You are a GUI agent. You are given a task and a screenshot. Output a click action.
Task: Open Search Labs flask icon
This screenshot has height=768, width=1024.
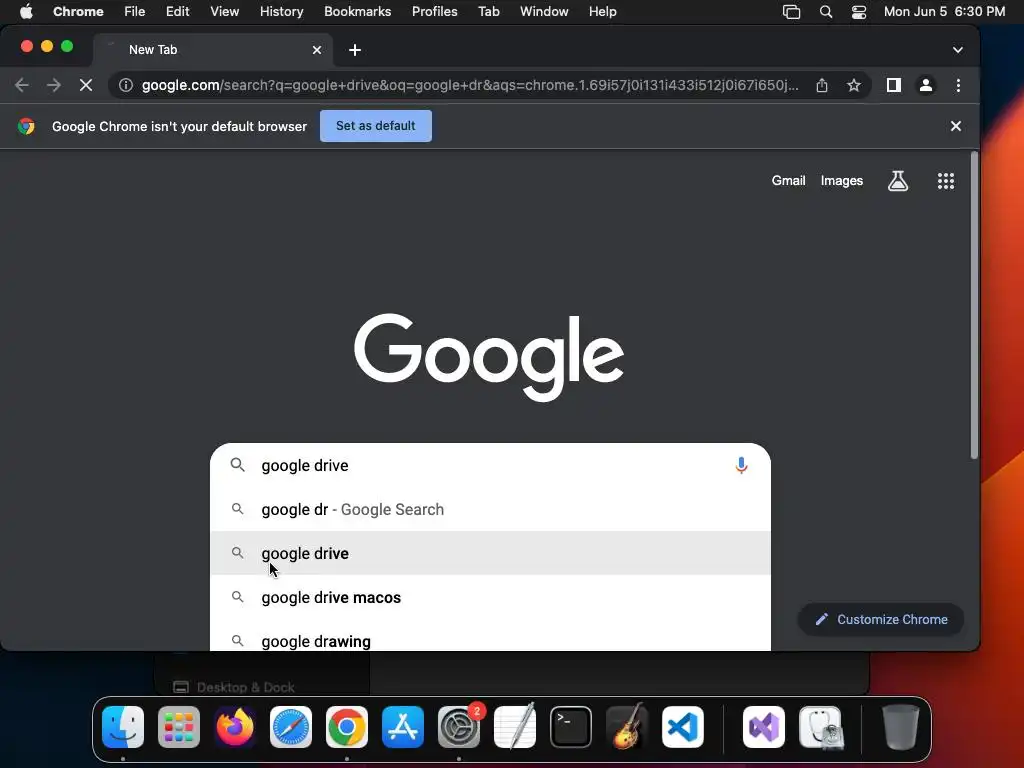[898, 181]
